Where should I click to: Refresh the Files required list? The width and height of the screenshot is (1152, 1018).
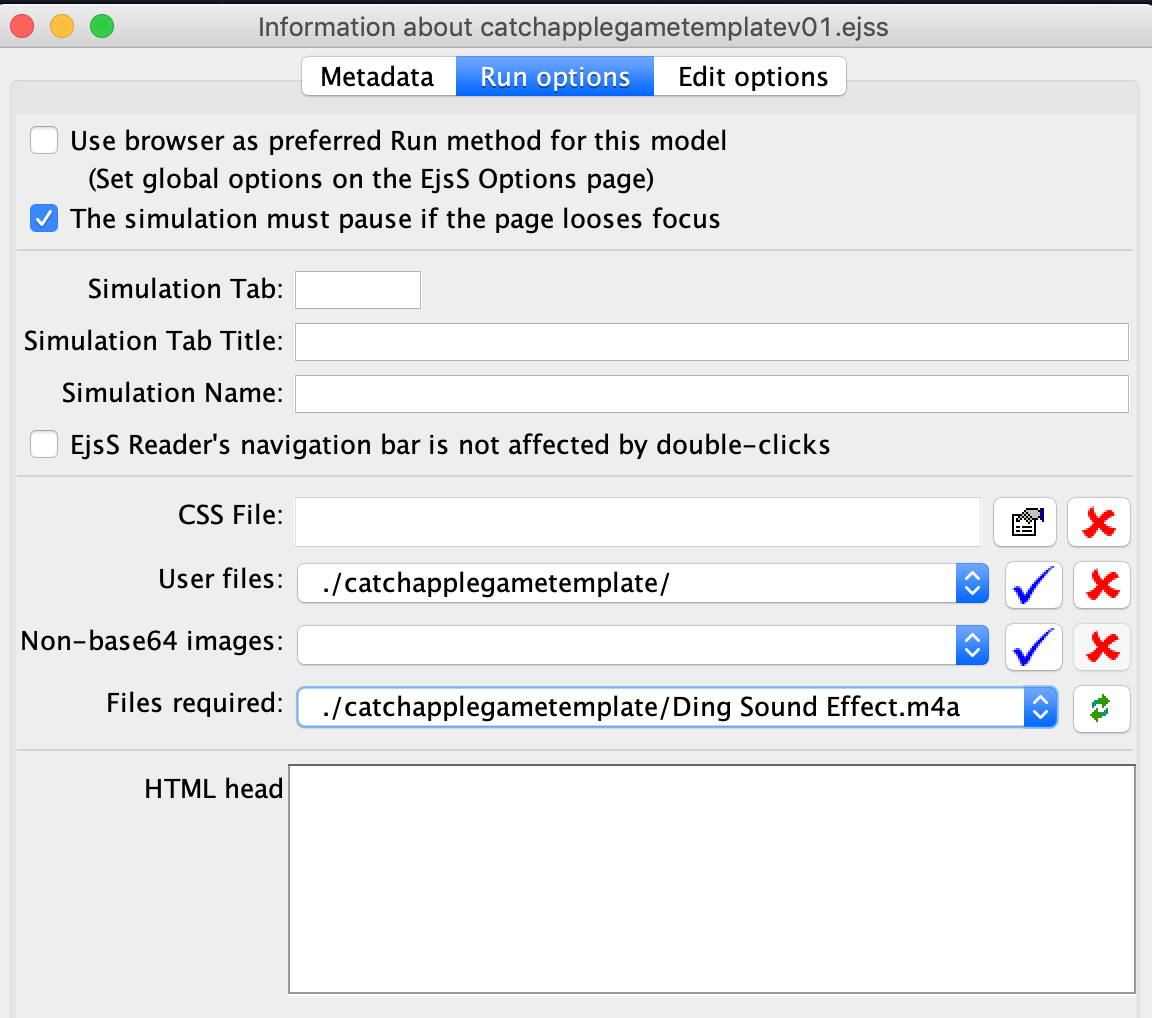[1101, 709]
